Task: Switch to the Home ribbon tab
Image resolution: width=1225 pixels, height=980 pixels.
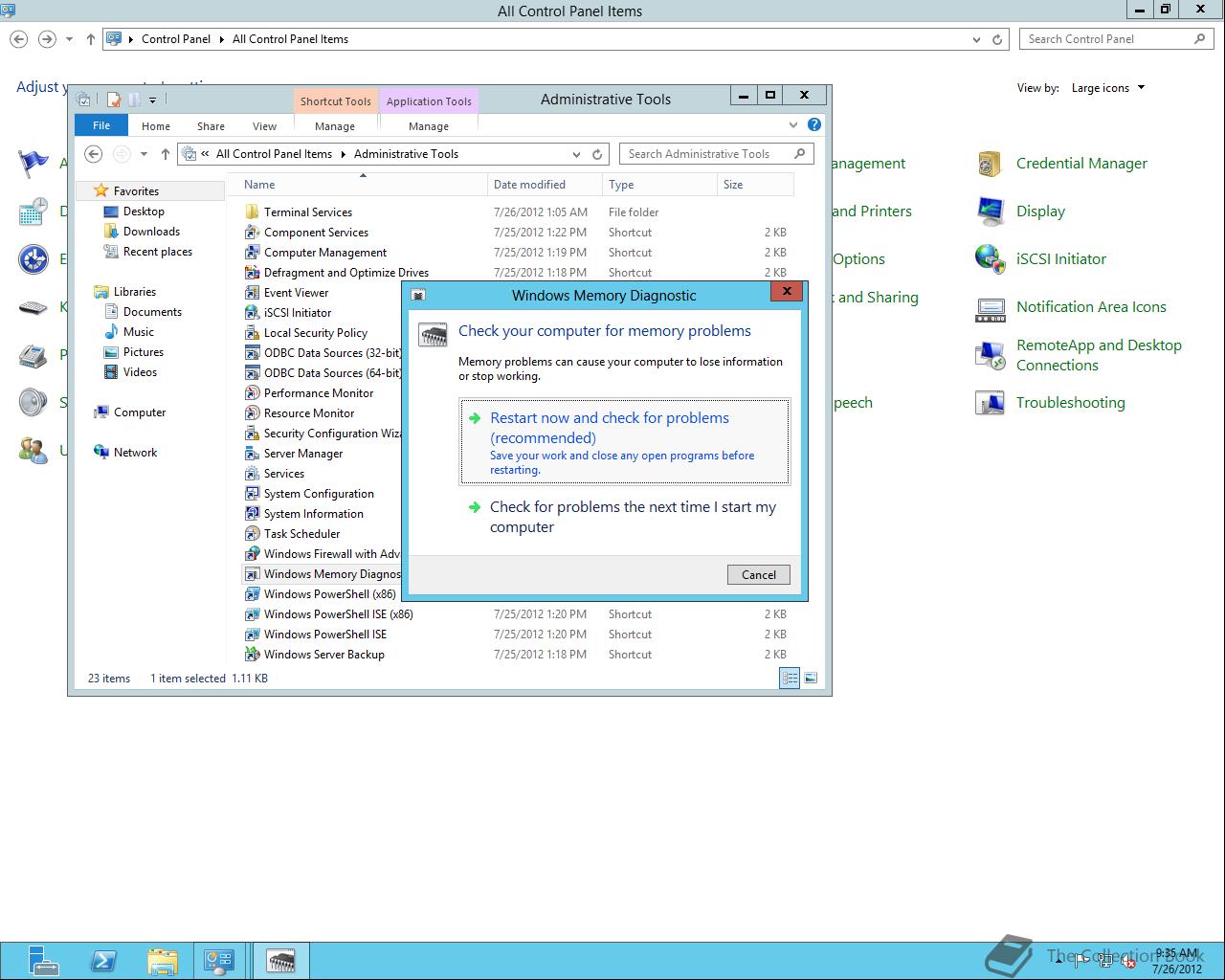Action: click(x=156, y=126)
